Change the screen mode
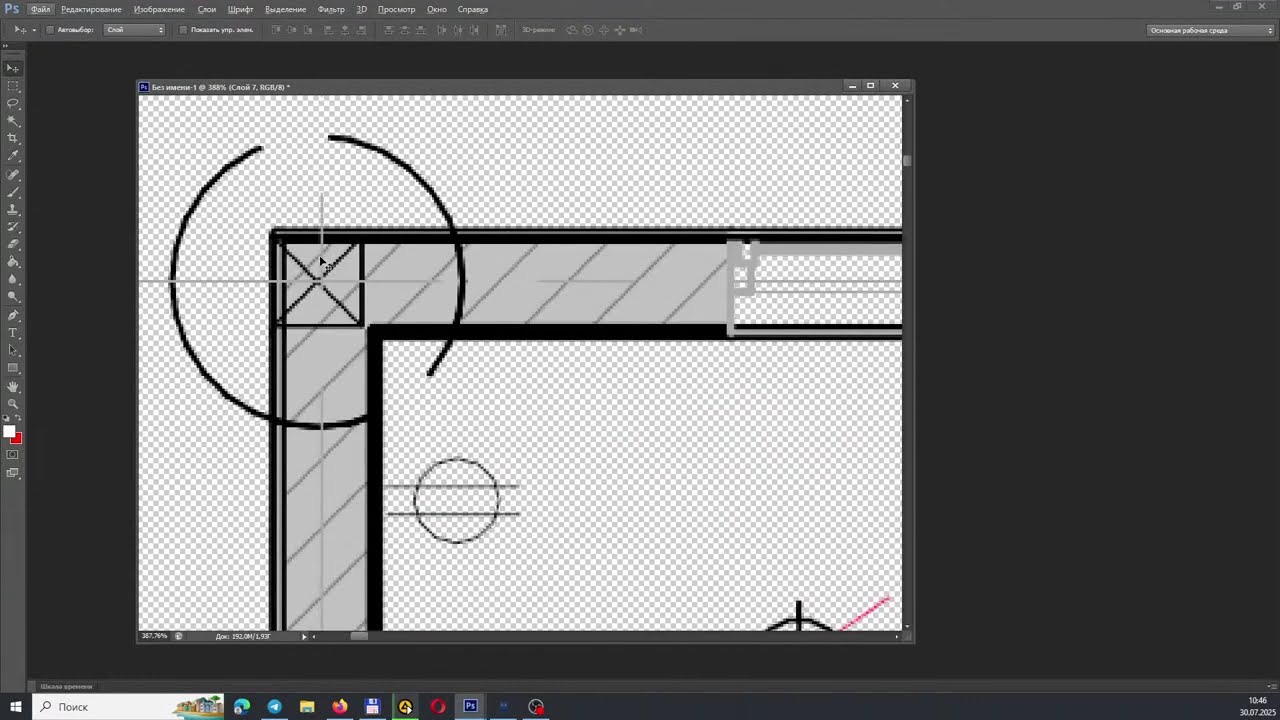 tap(13, 473)
